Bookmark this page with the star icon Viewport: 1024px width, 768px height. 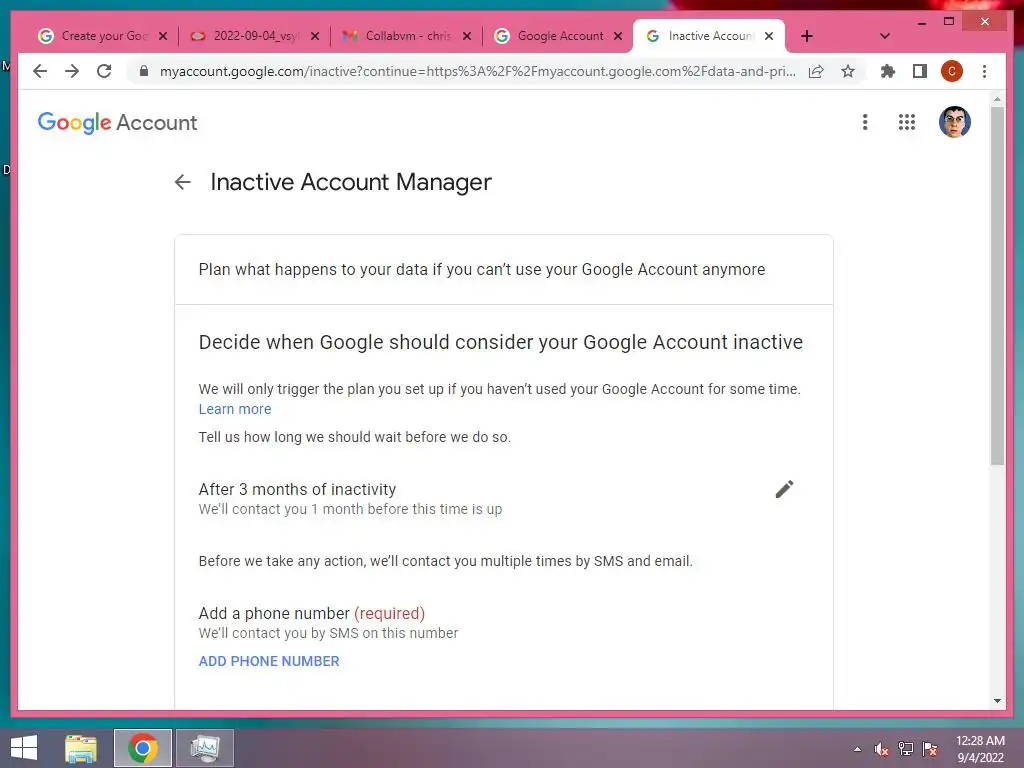[848, 71]
